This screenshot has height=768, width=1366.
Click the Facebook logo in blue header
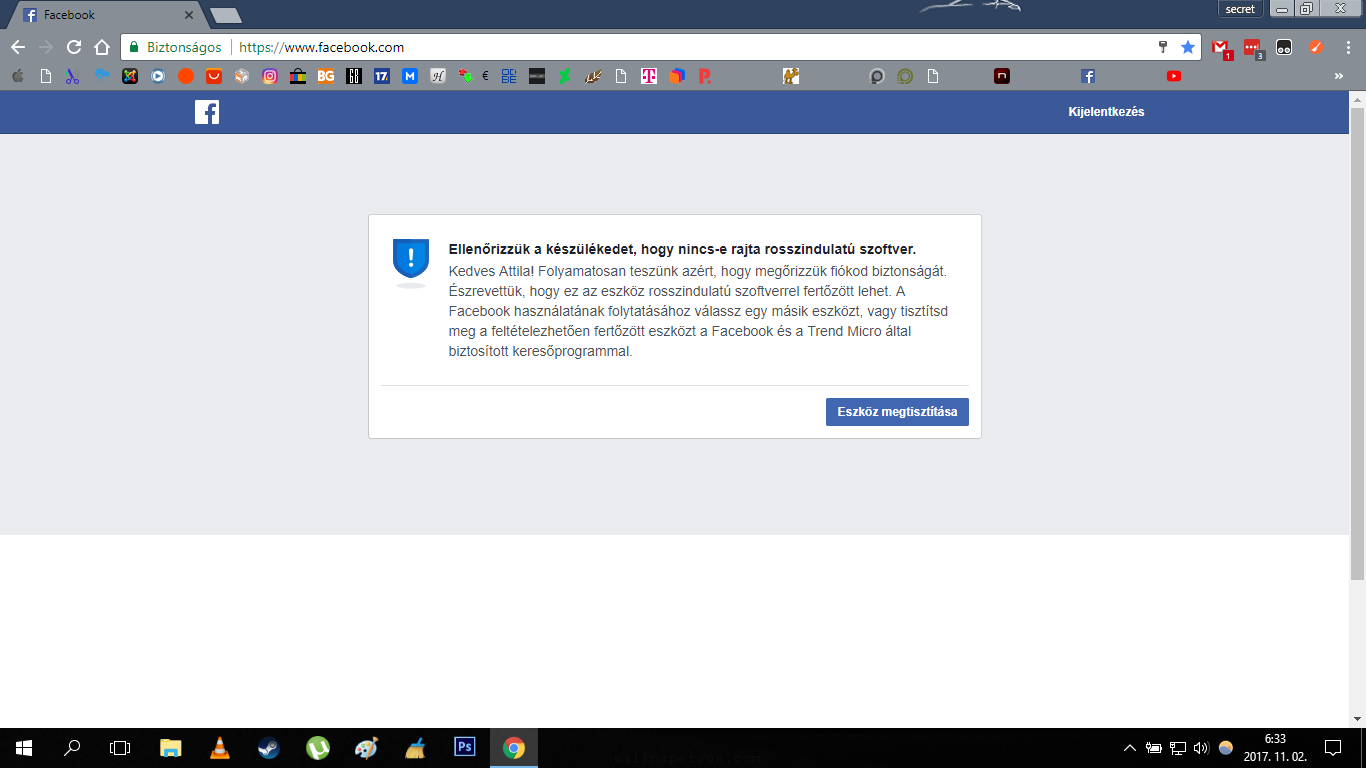point(207,112)
